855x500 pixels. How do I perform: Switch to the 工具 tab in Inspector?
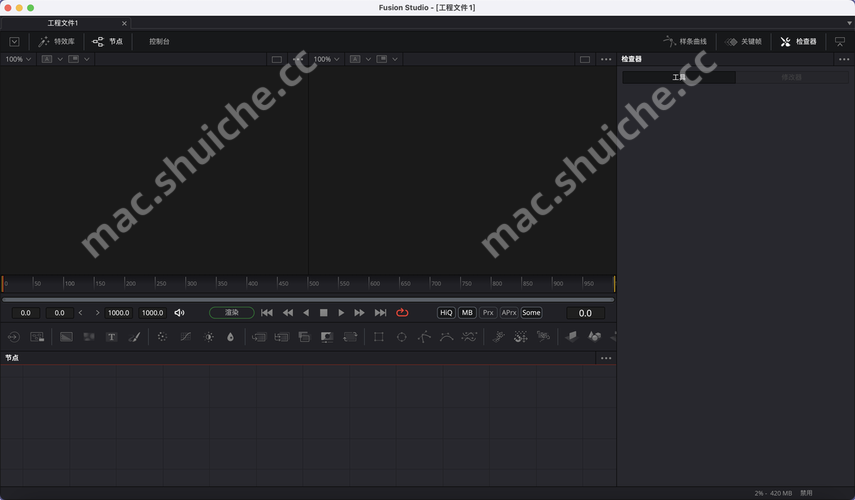pyautogui.click(x=679, y=77)
